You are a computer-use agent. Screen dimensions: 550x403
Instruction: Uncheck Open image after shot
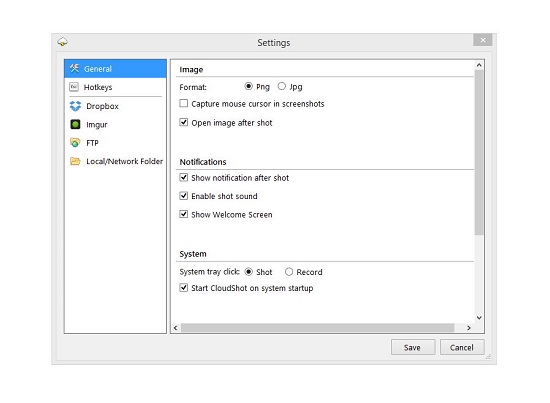pos(183,122)
